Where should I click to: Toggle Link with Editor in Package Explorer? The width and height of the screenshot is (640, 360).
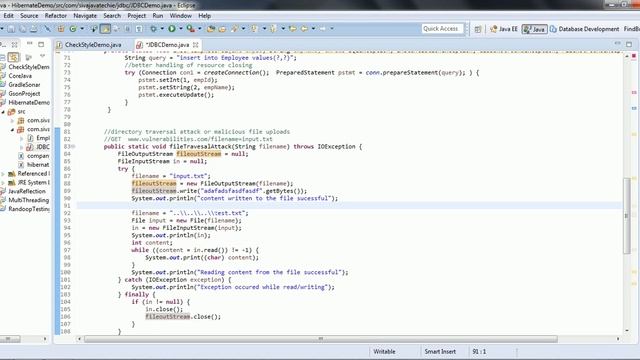pyautogui.click(x=13, y=57)
